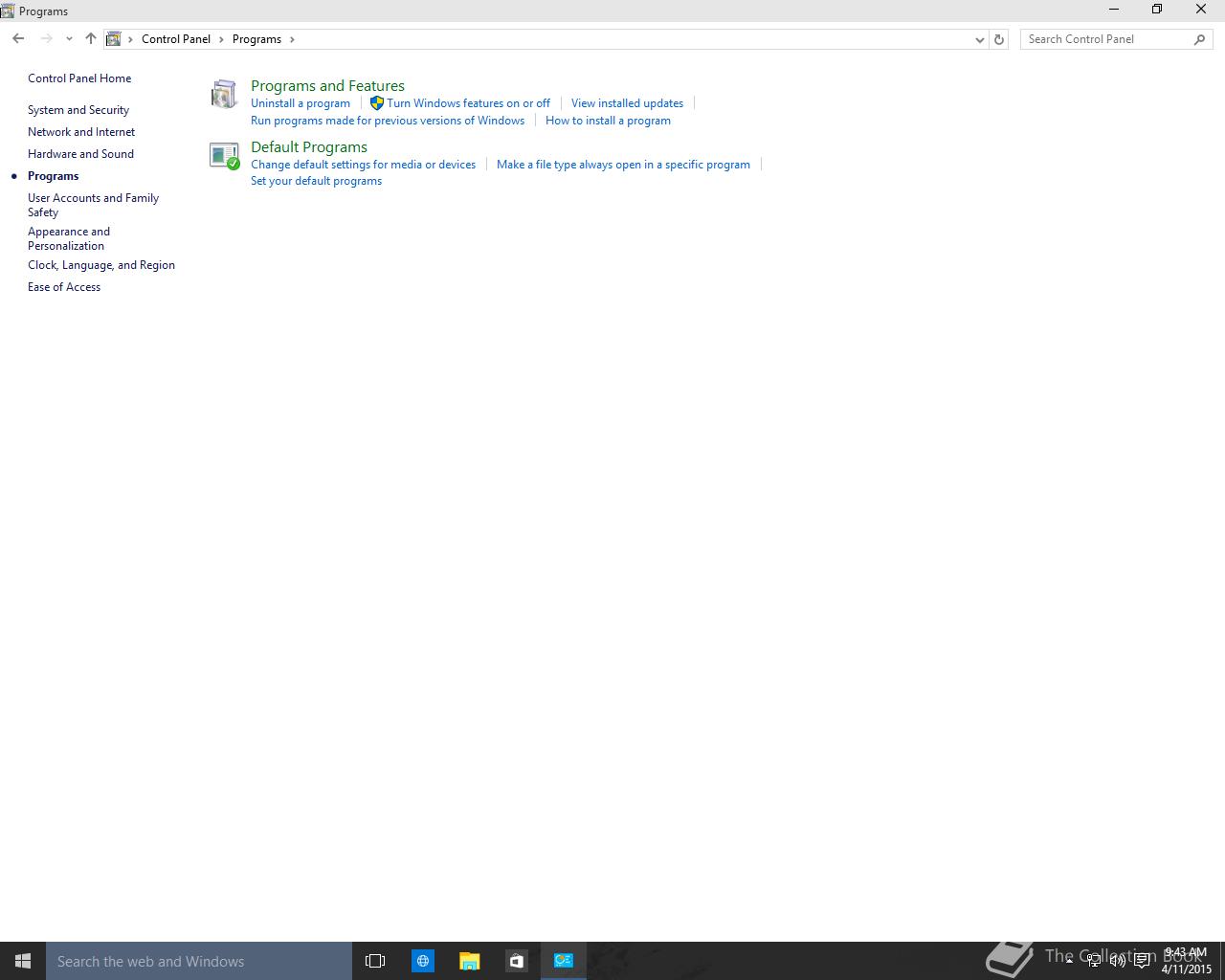
Task: Open Hardware and Sound category
Action: pyautogui.click(x=80, y=154)
